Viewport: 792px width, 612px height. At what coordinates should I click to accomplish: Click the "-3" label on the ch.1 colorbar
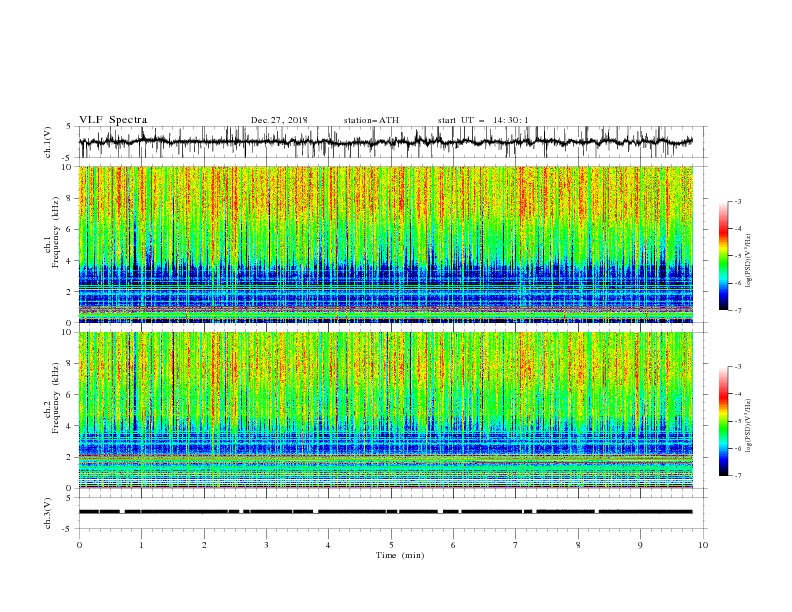click(738, 201)
